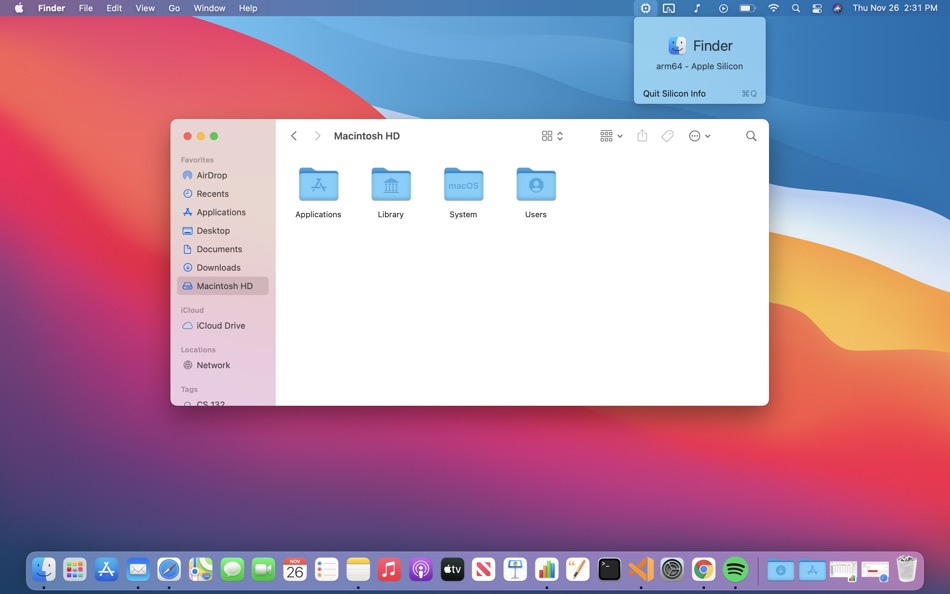This screenshot has width=950, height=594.
Task: Open the Wi-Fi menu bar icon
Action: 773,8
